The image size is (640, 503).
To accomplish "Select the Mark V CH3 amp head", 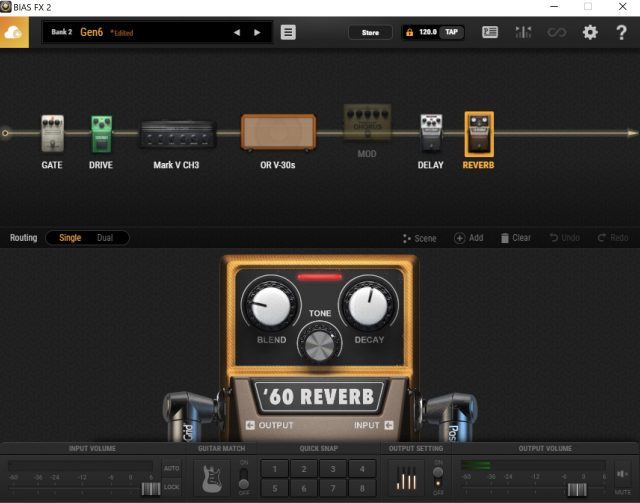I will (x=178, y=134).
